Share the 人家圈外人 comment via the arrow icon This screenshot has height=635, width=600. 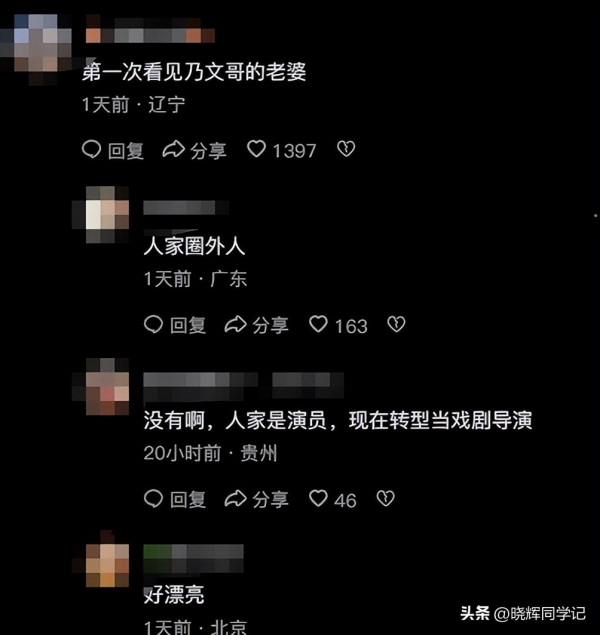pyautogui.click(x=236, y=324)
